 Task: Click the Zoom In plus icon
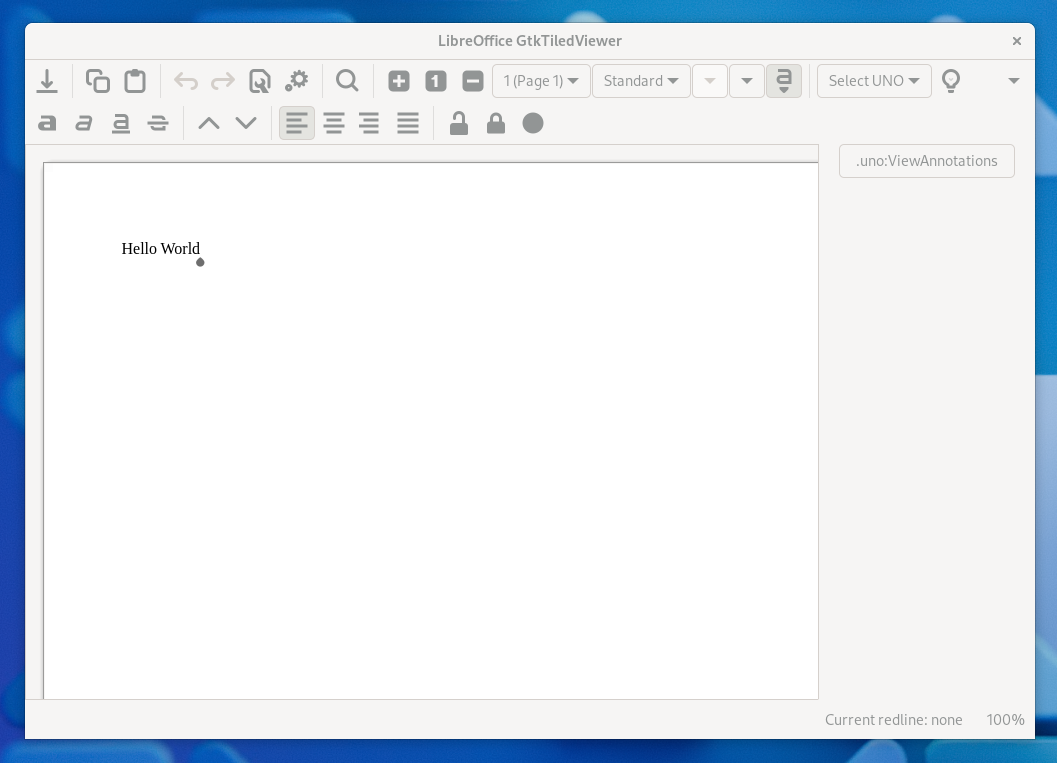(x=399, y=81)
